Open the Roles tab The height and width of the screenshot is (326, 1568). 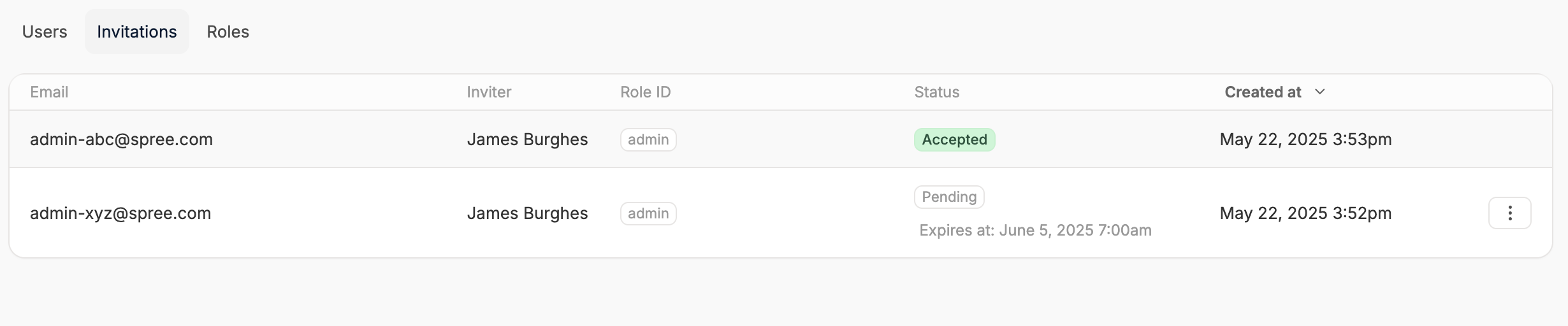[228, 32]
